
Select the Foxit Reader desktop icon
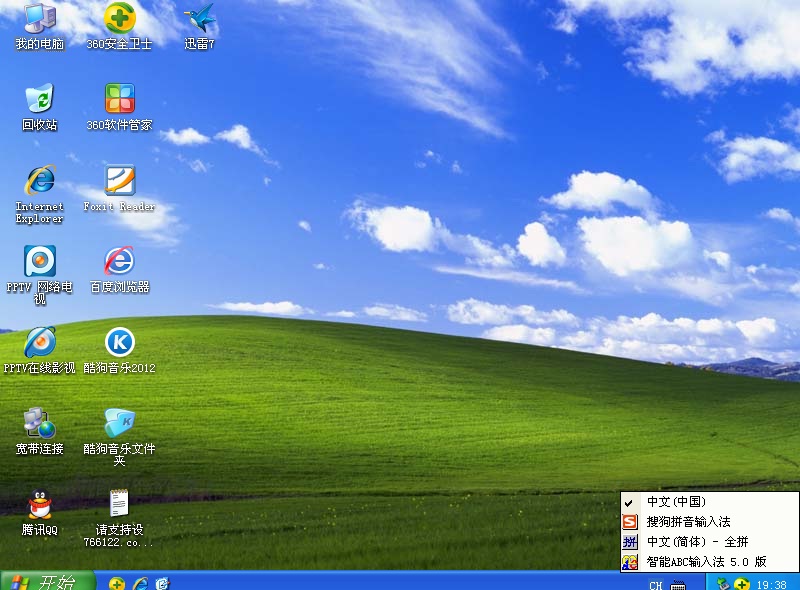tap(119, 181)
